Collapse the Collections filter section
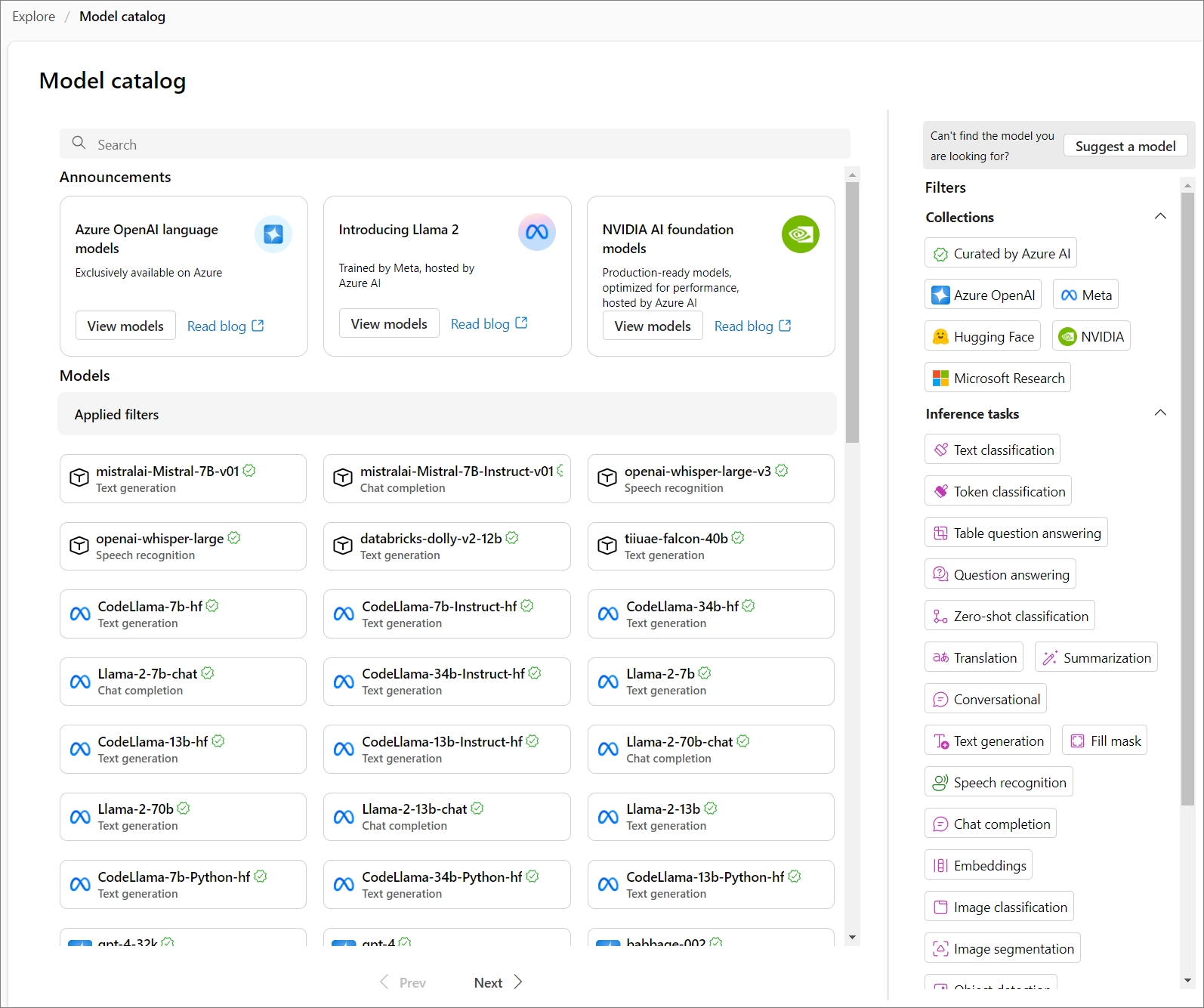Screen dimensions: 1204x1008 [1161, 217]
